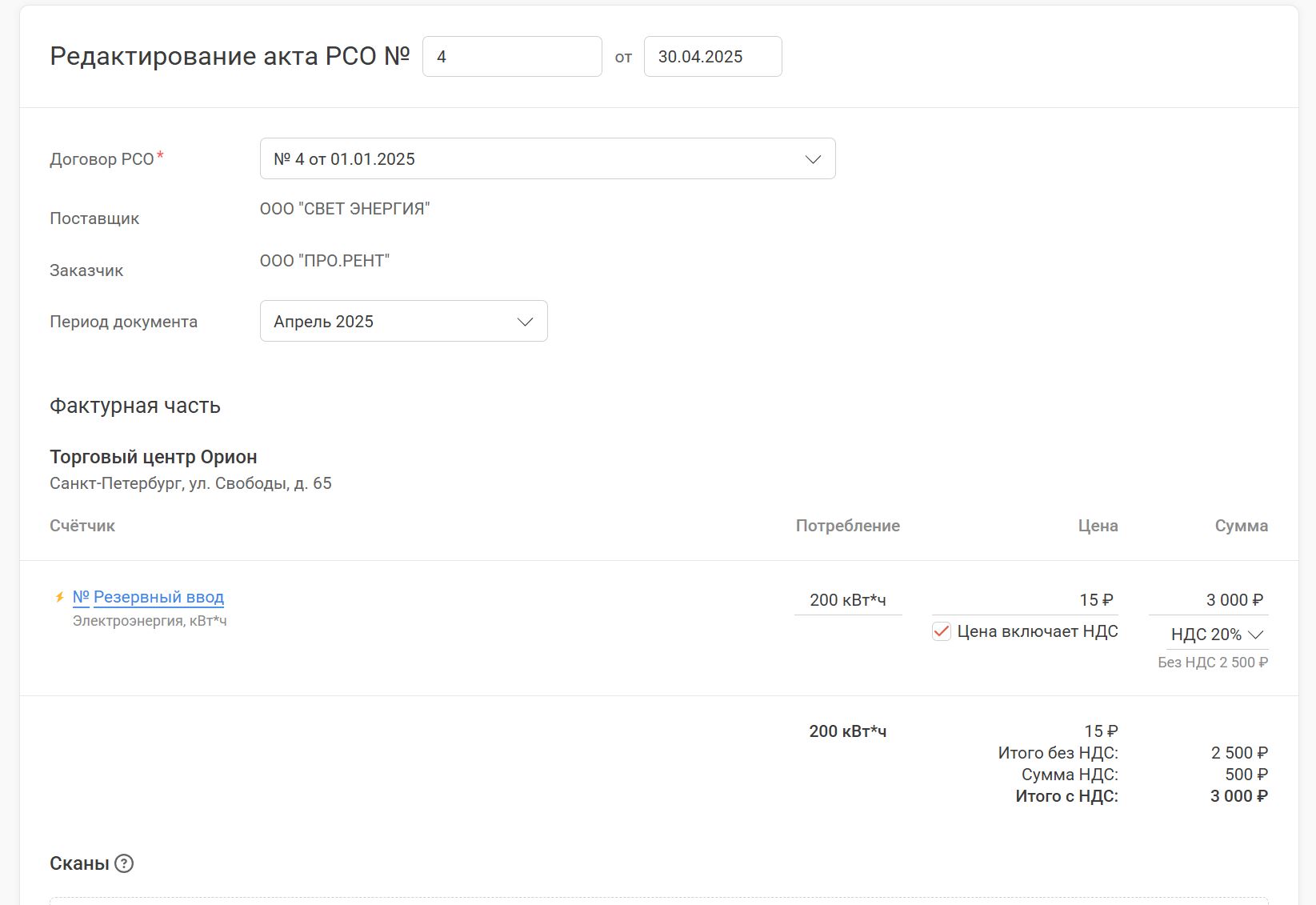Open the help icon next to Сканы

tap(124, 863)
